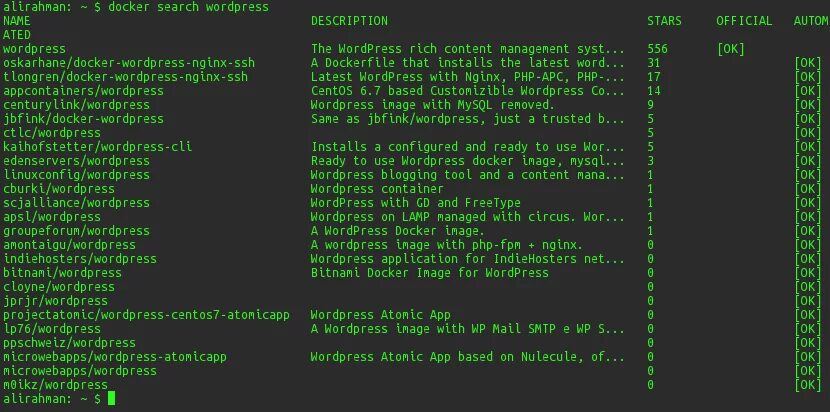Click the terminal cursor block at the prompt

click(111, 398)
